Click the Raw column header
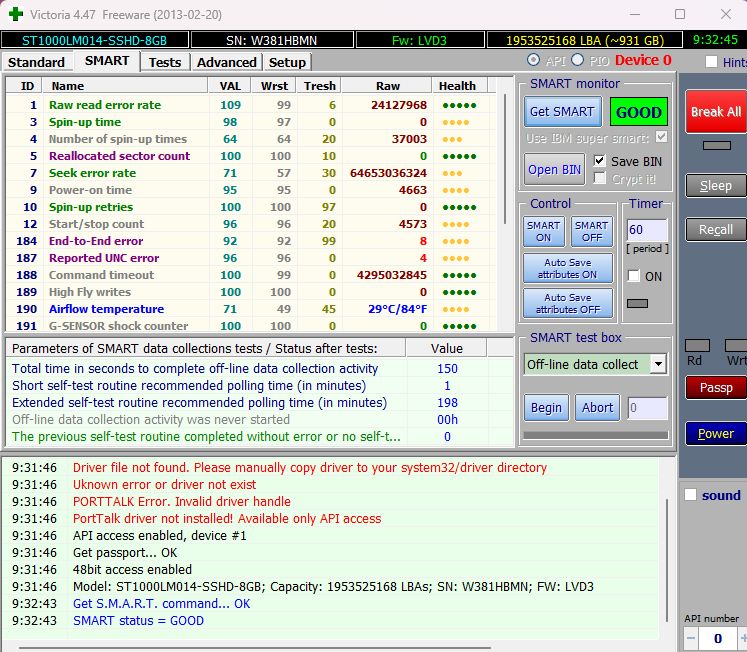747x652 pixels. coord(387,86)
